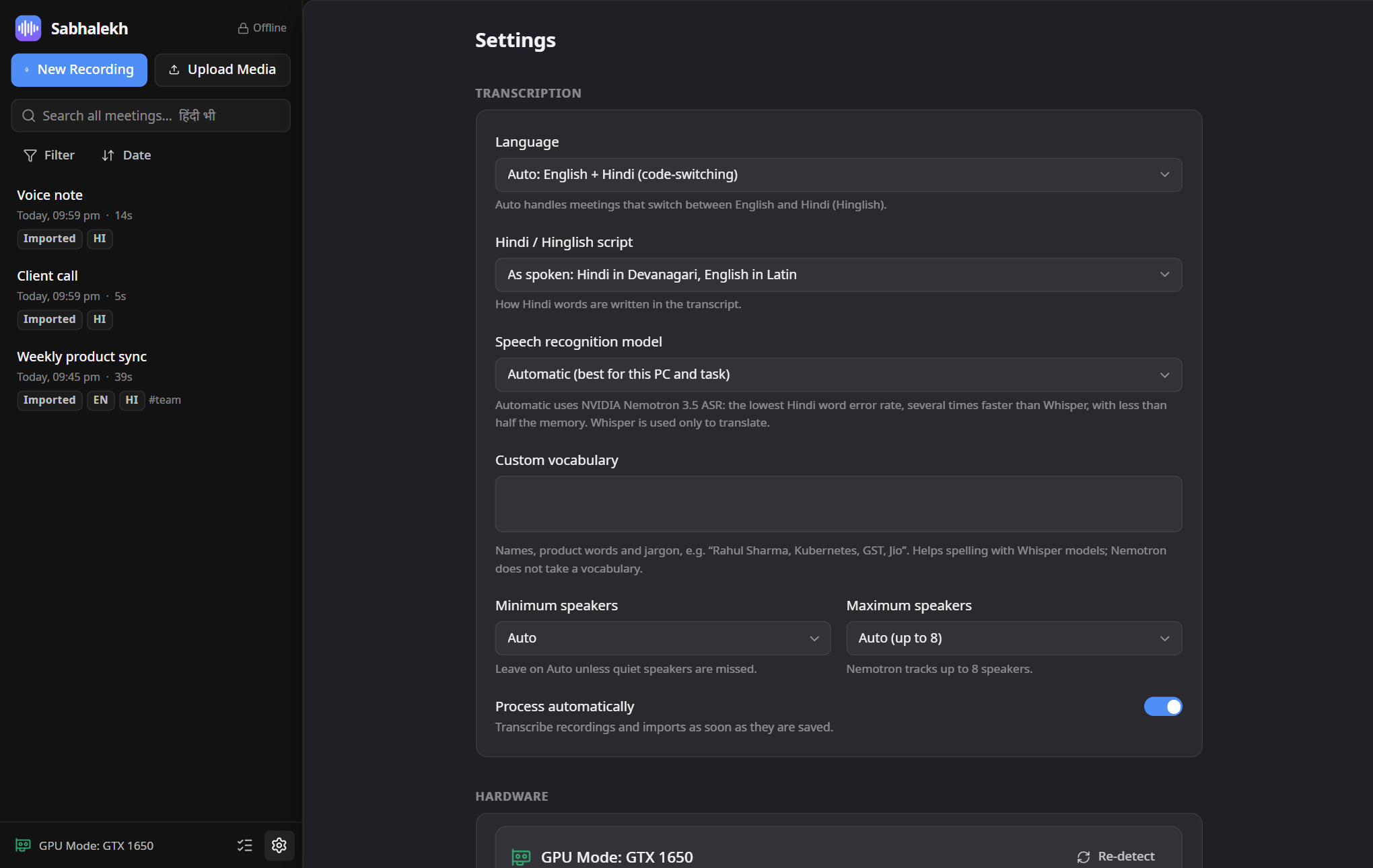Click GPU Mode: GTX 1650 sidebar status text
This screenshot has height=868, width=1373.
click(x=96, y=846)
